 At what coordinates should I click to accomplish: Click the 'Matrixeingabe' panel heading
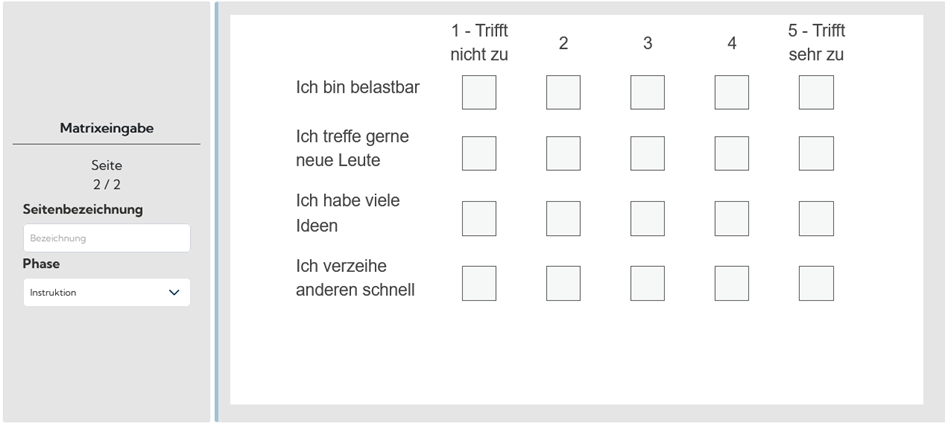[x=106, y=129]
